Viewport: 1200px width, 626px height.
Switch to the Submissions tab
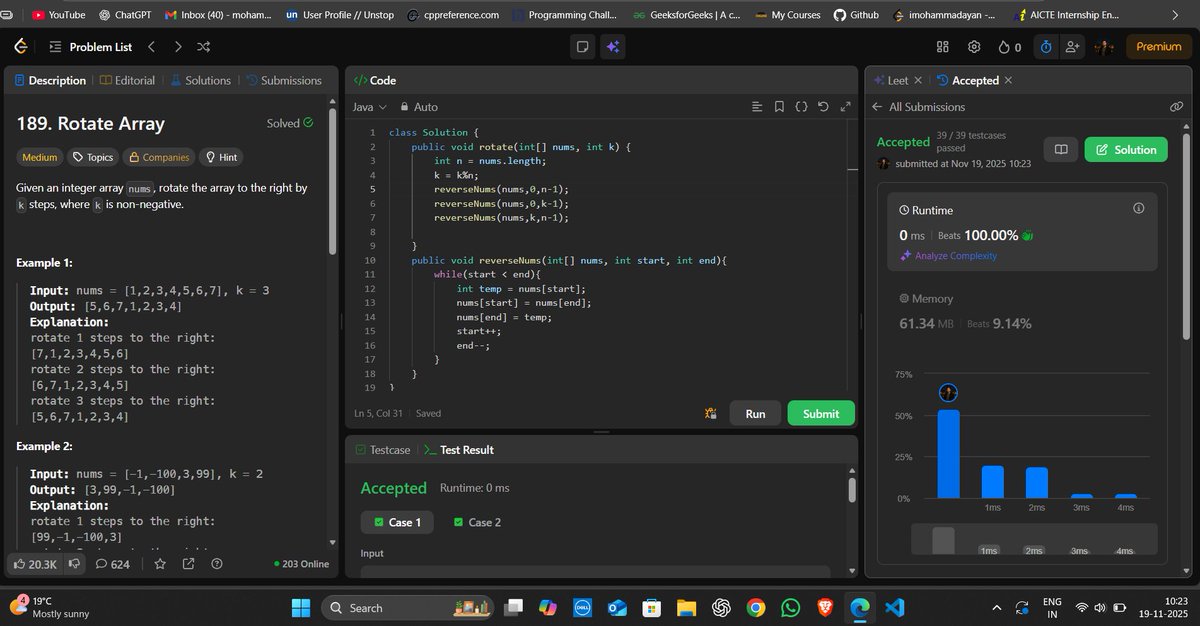click(x=284, y=80)
